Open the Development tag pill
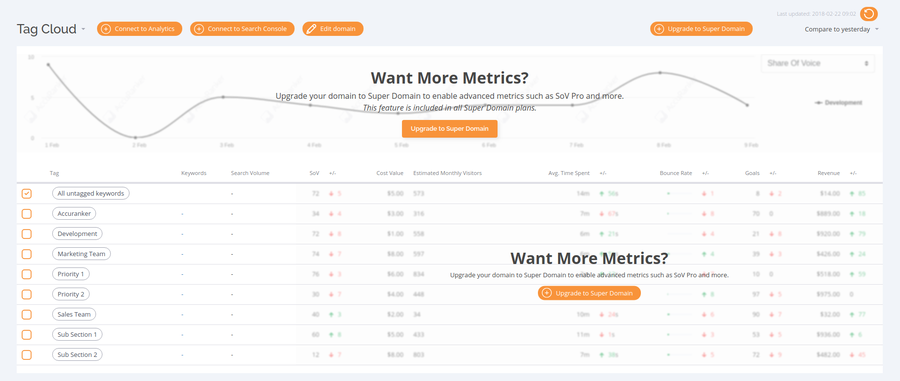This screenshot has width=900, height=381. (x=77, y=234)
